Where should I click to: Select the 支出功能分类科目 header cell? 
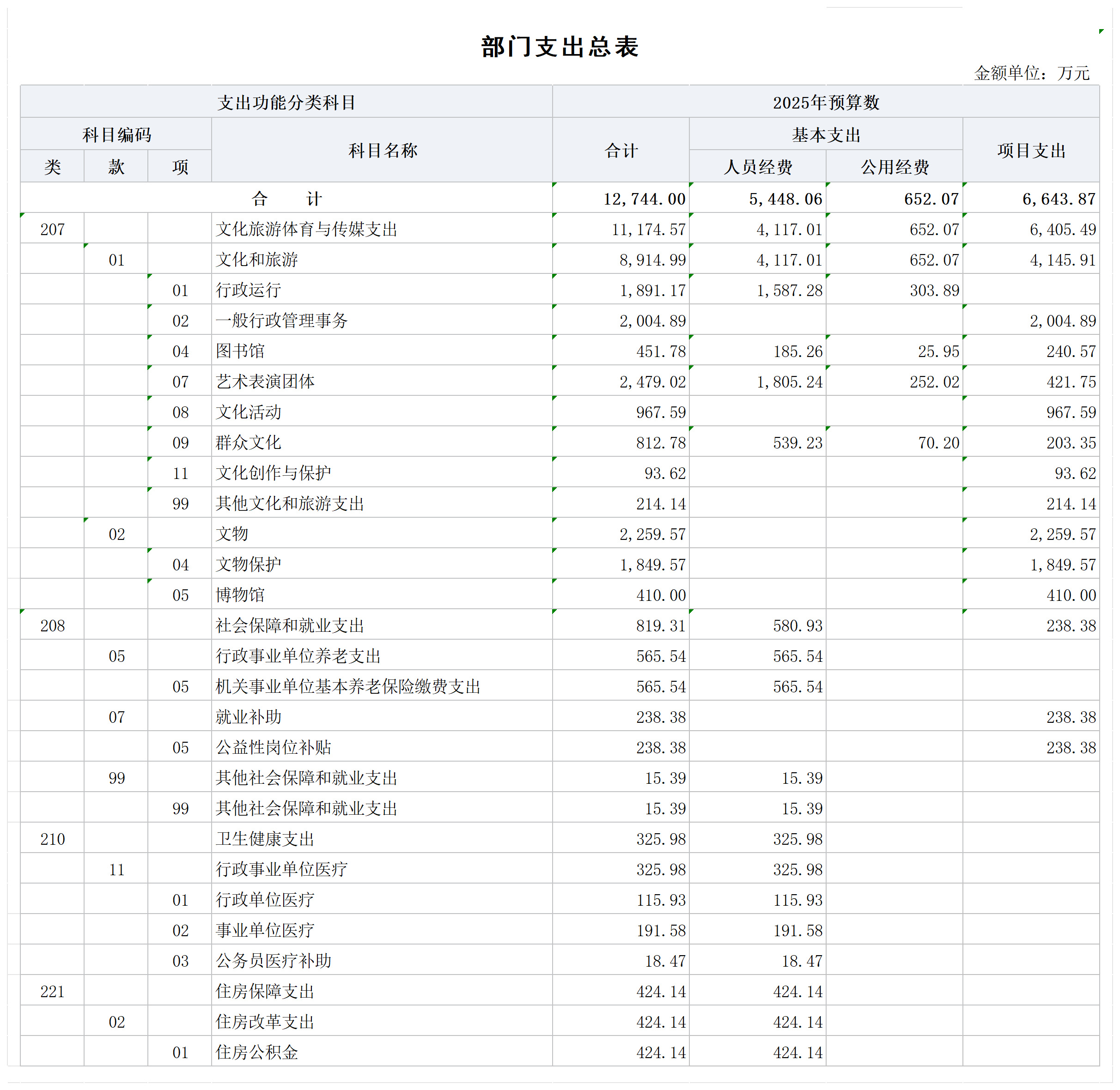(286, 103)
